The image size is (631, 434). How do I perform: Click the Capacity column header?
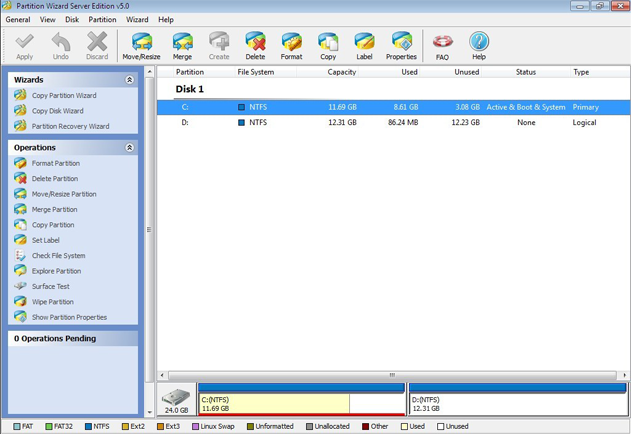coord(341,72)
